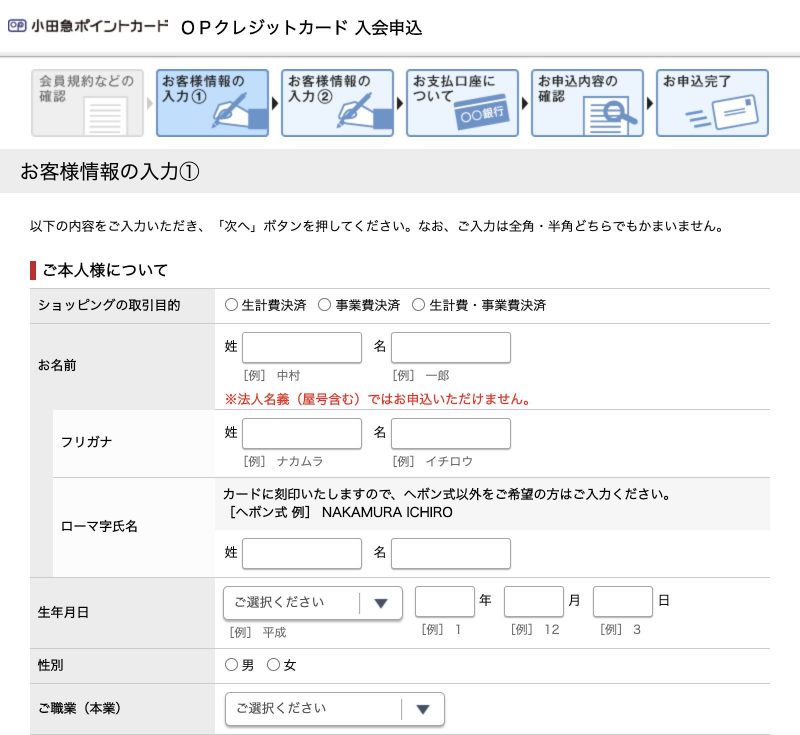Image resolution: width=800 pixels, height=735 pixels.
Task: Click the Odakyu Point Card logo
Action: point(88,27)
